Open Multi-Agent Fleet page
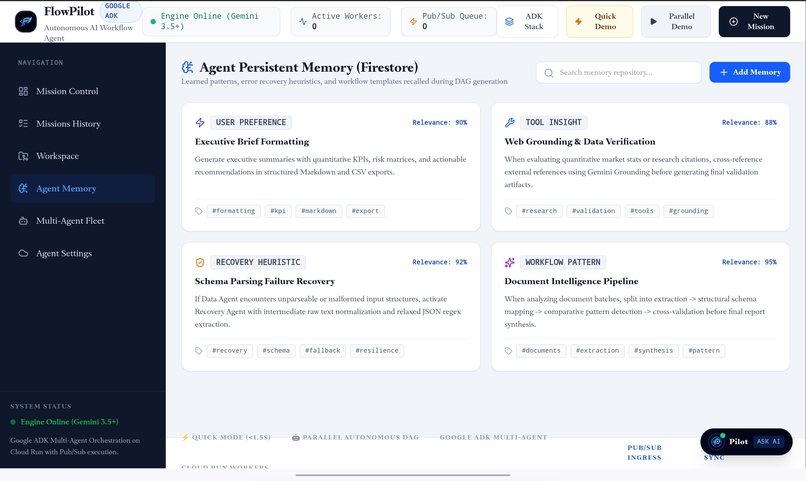The image size is (806, 481). tap(82, 221)
